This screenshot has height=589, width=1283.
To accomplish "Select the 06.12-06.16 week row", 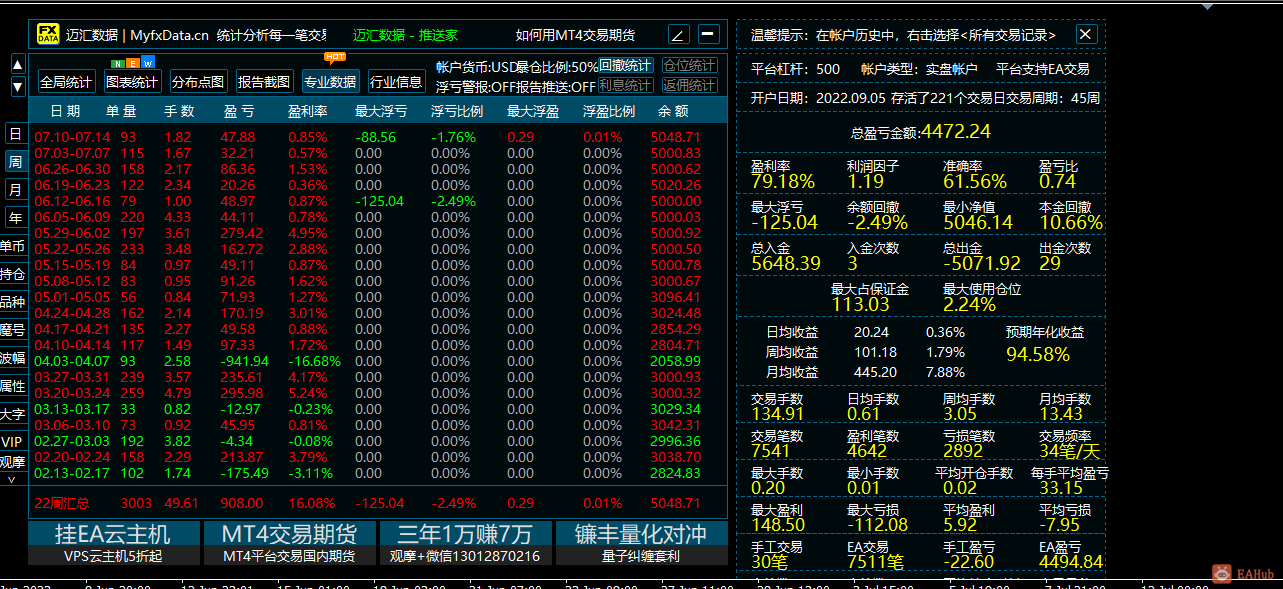I will pos(368,201).
